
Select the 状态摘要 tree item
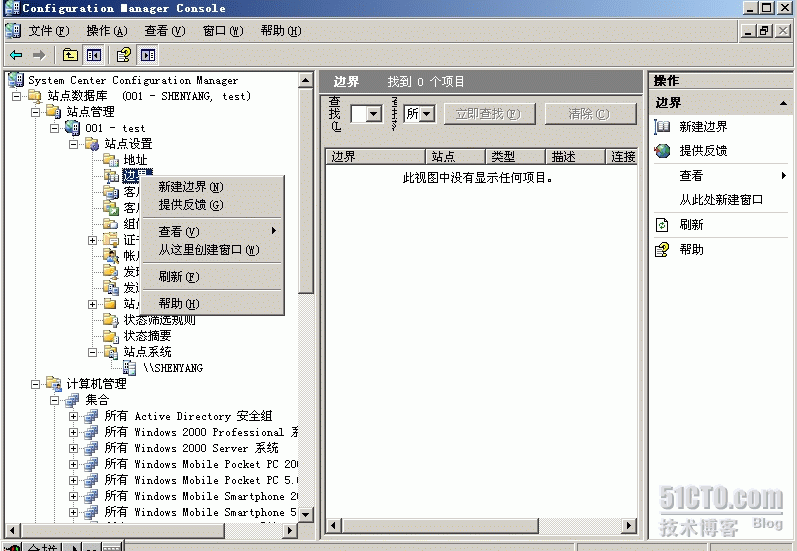(x=147, y=336)
